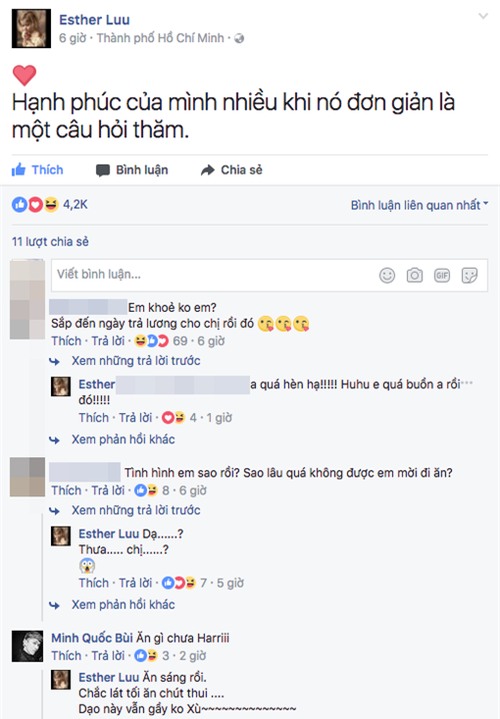Click the thumbs-up Thích icon on the post
This screenshot has height=719, width=500.
click(x=19, y=170)
